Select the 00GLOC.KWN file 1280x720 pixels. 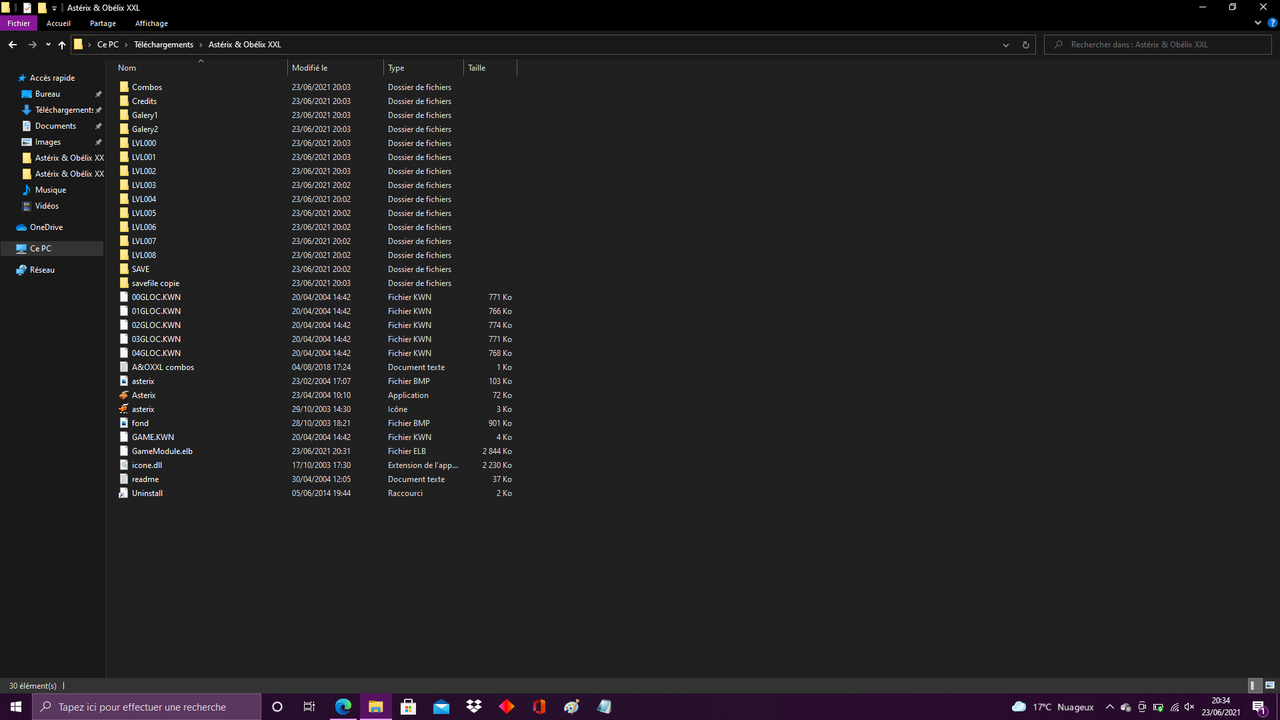156,297
